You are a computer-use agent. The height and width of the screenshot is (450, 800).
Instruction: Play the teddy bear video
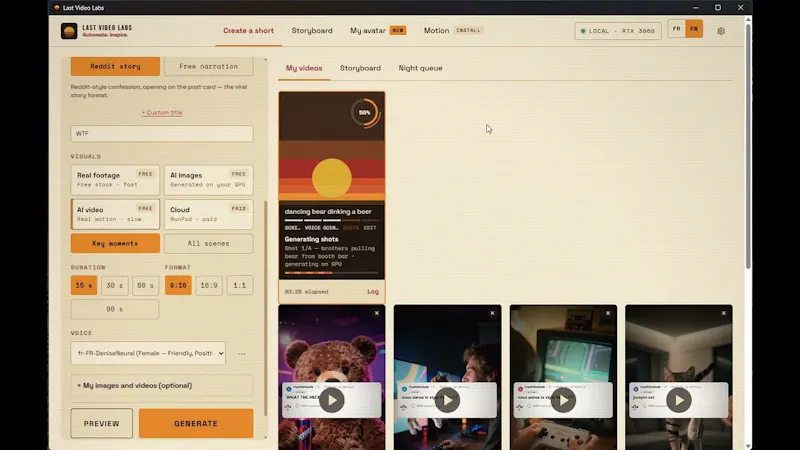[332, 401]
